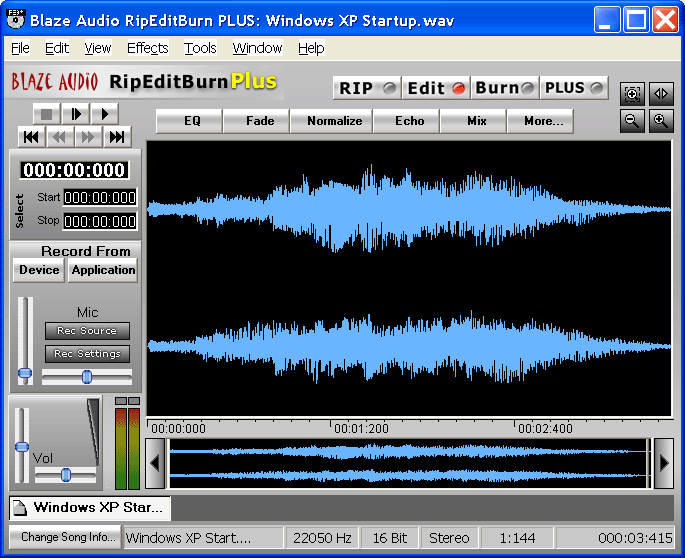Click the 00:02:400 timeline marker
Image resolution: width=685 pixels, height=558 pixels.
(545, 429)
